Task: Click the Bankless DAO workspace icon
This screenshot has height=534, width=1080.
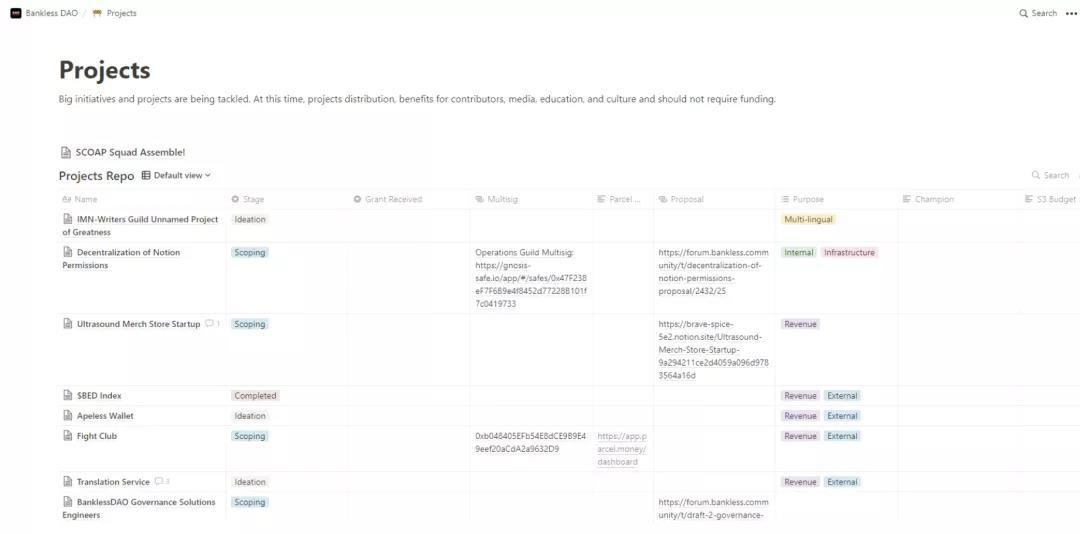Action: (16, 13)
